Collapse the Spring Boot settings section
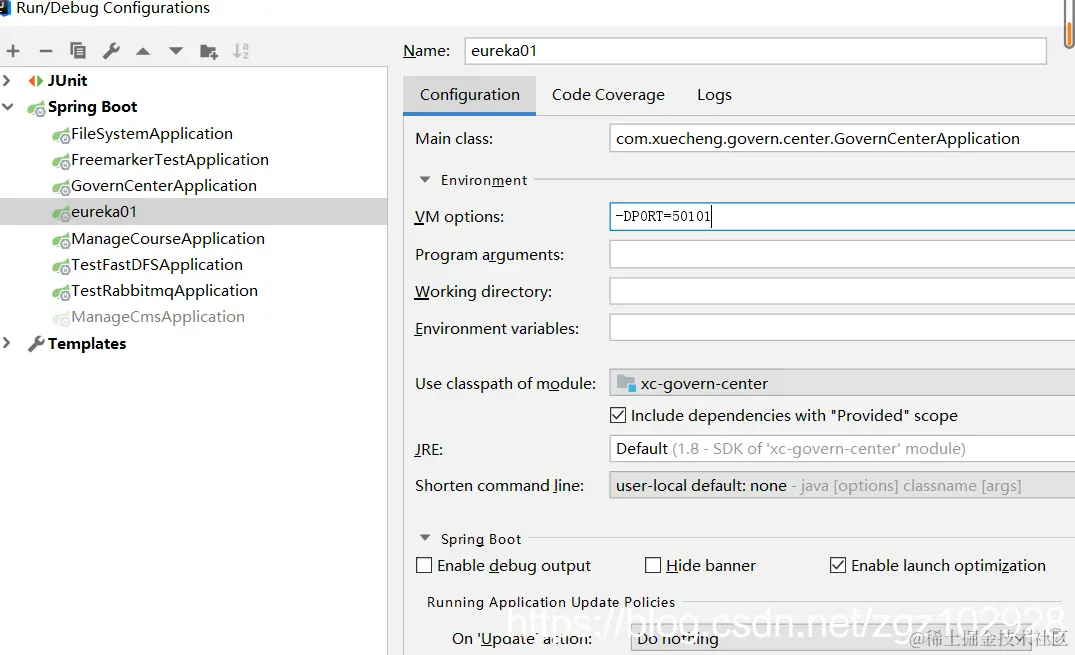This screenshot has height=655, width=1075. (425, 538)
